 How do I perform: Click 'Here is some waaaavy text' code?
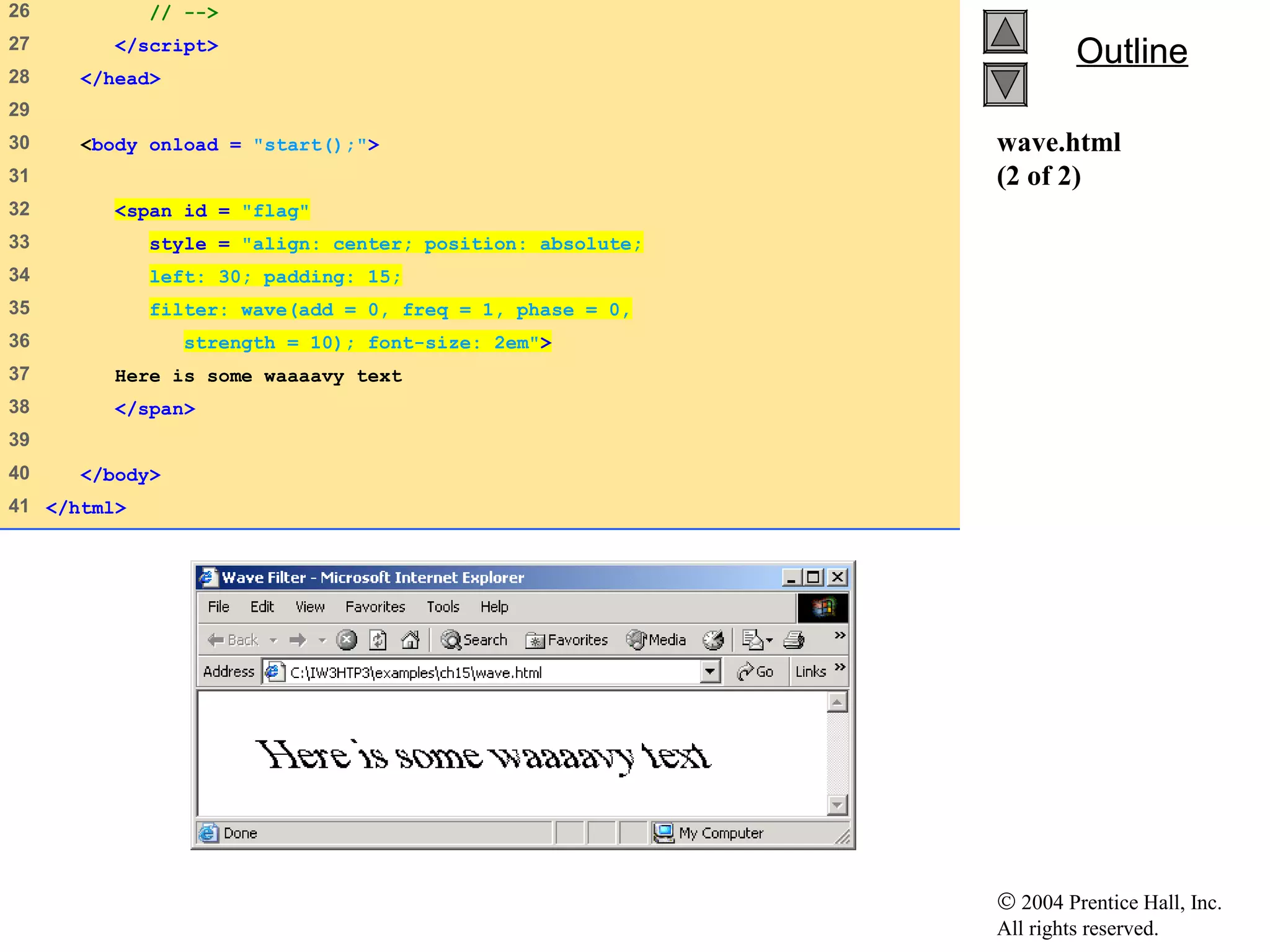pyautogui.click(x=259, y=376)
